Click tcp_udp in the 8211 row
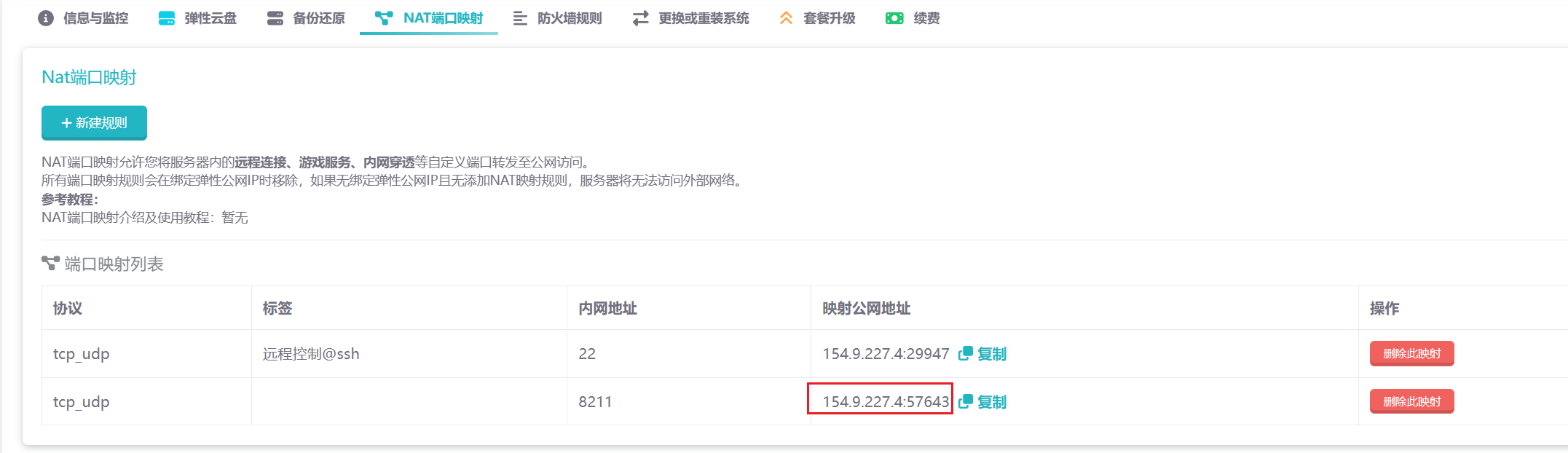This screenshot has height=453, width=1568. [x=82, y=402]
